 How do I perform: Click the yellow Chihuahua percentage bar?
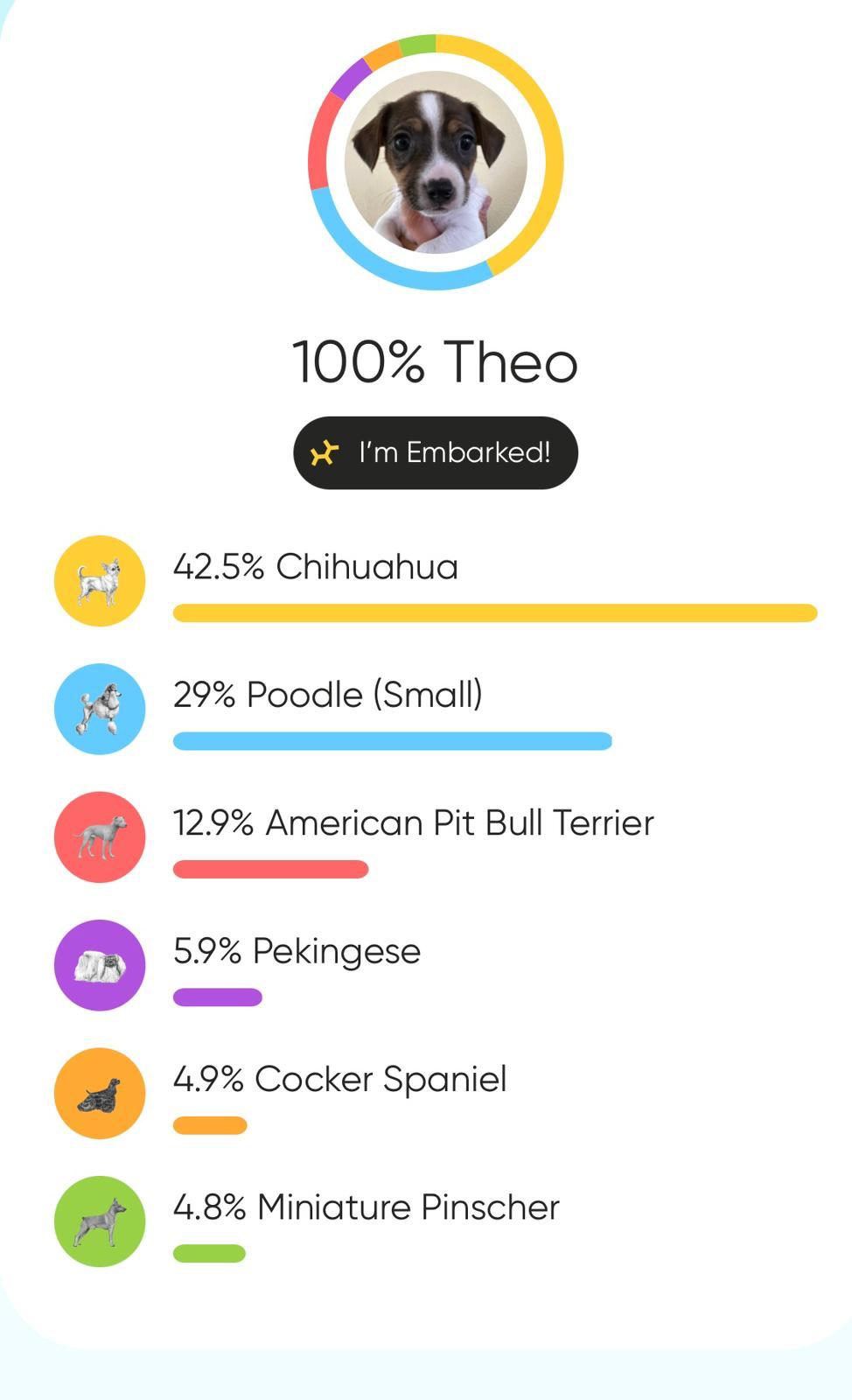coord(495,612)
